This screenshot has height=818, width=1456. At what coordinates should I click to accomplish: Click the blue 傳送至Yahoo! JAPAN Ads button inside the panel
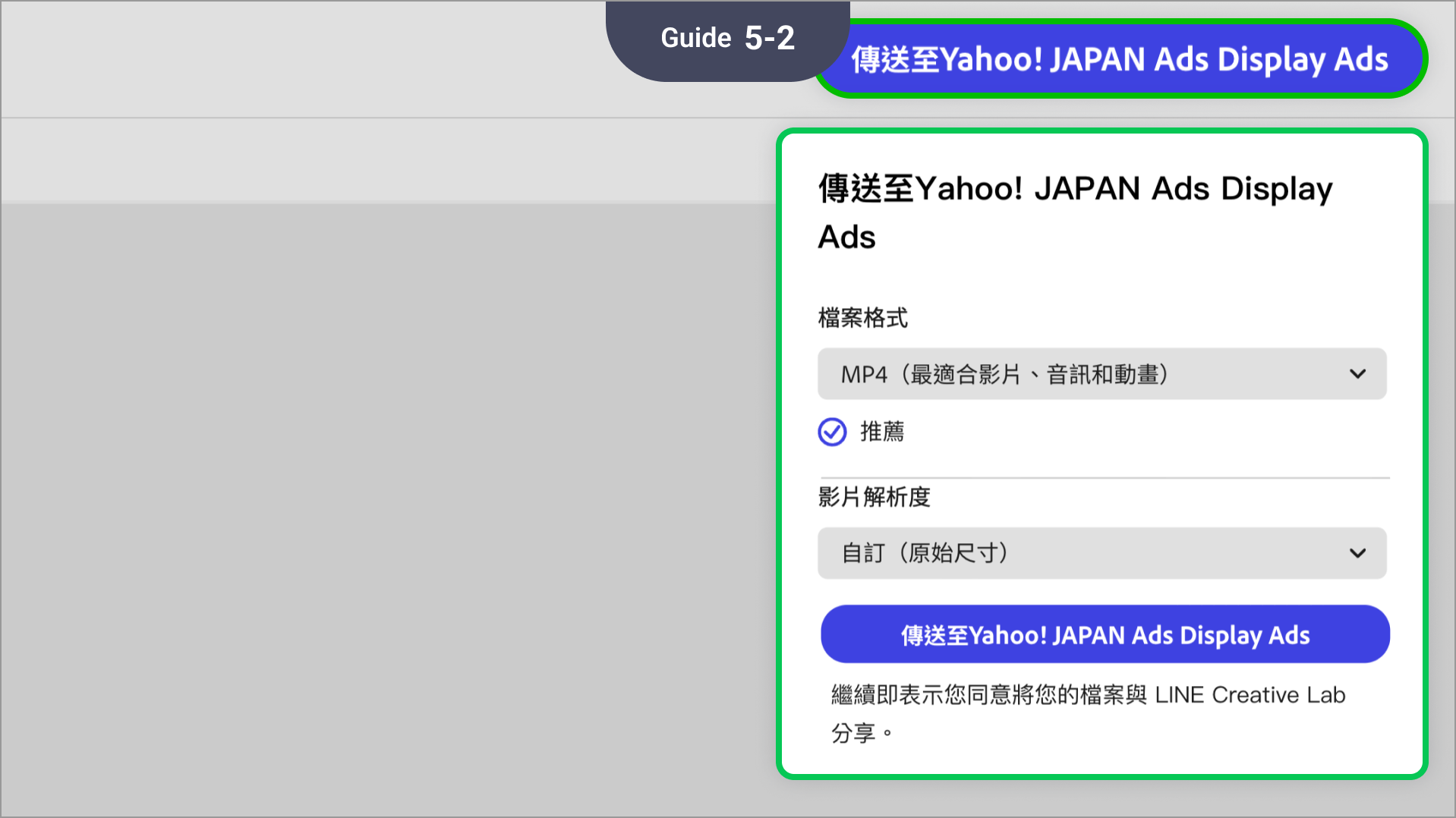pyautogui.click(x=1105, y=634)
